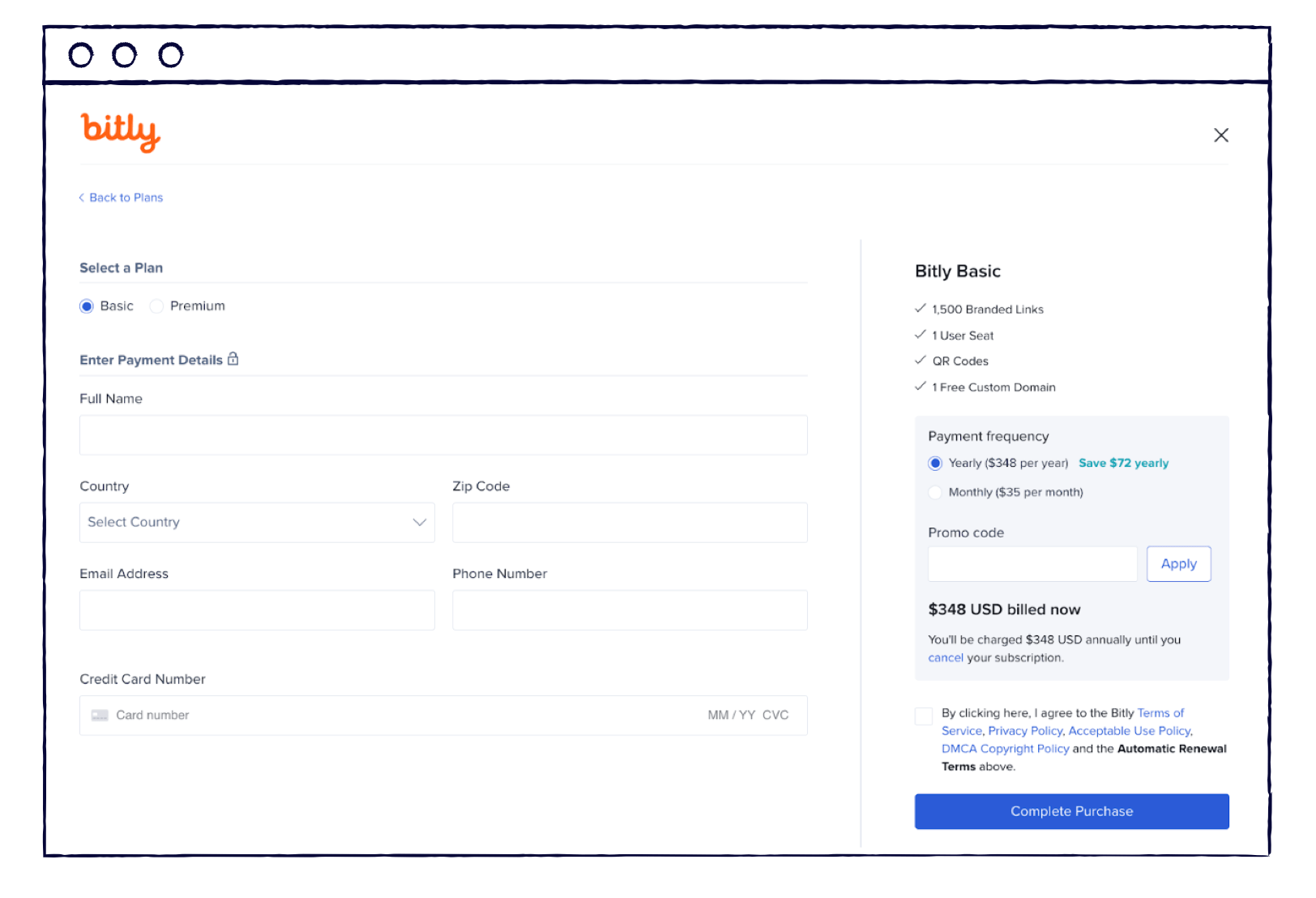Apply the promo code
This screenshot has height=898, width=1316.
(1178, 563)
